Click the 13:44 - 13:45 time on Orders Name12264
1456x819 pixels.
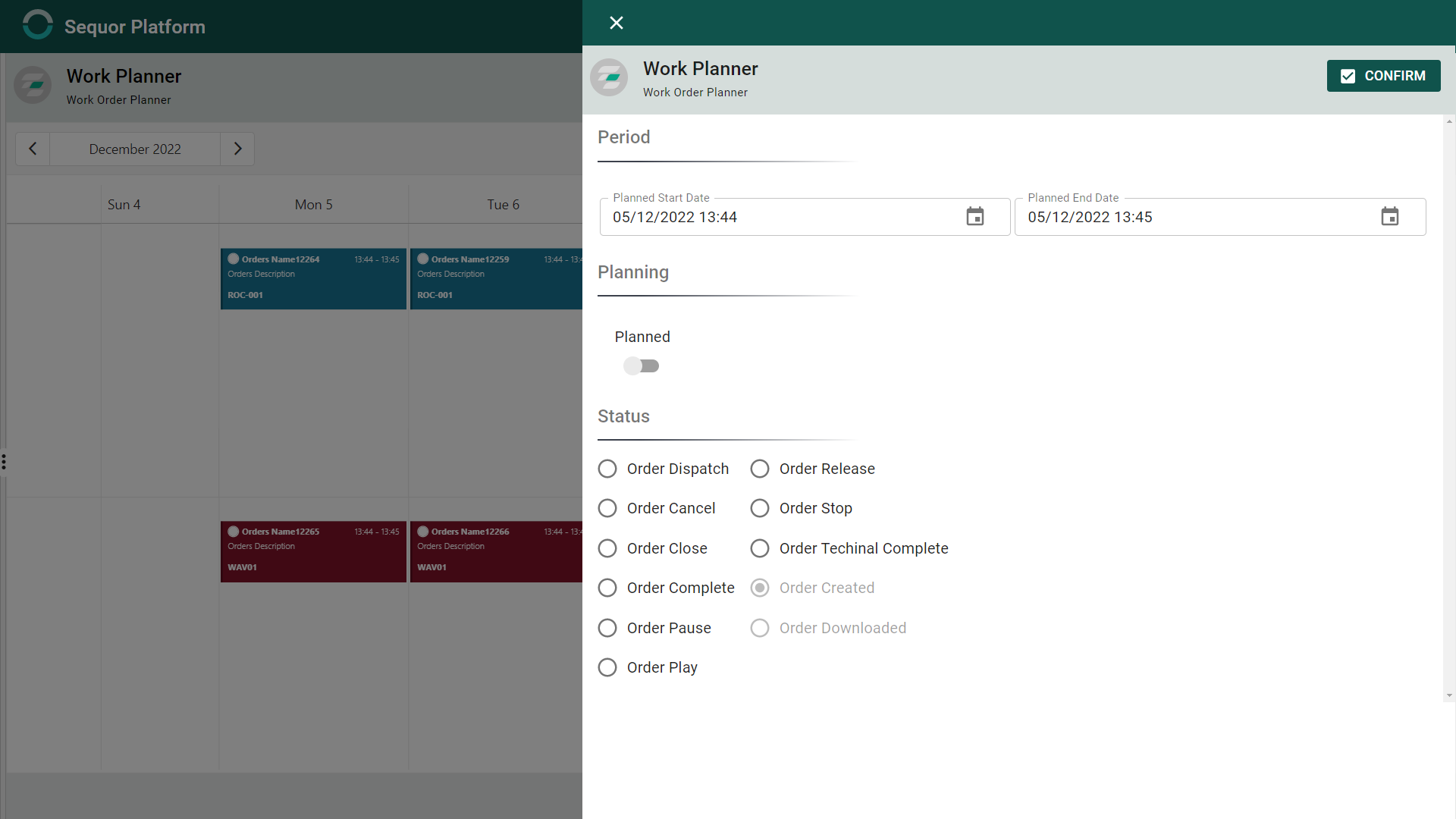tap(377, 259)
